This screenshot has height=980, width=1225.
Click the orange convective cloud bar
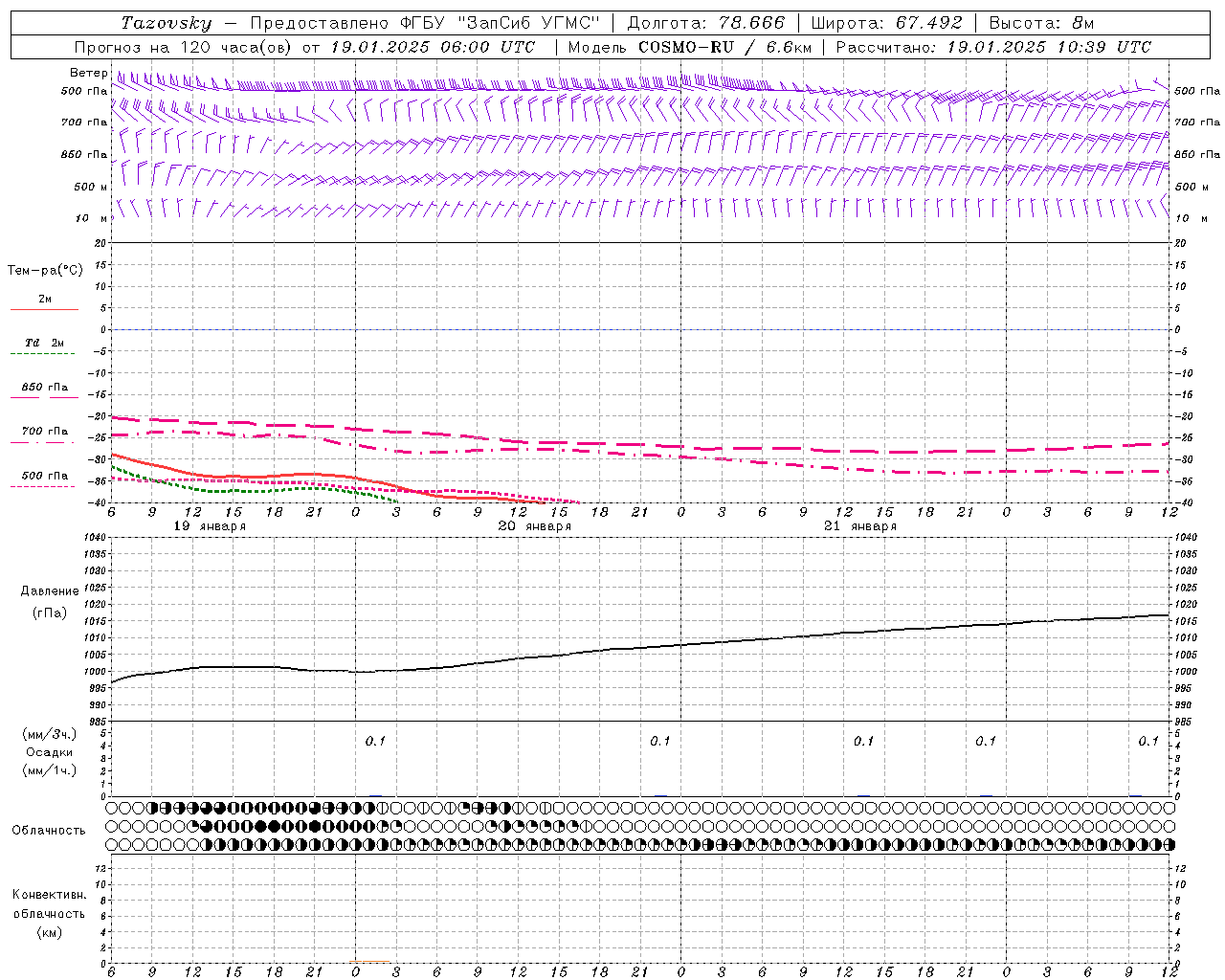[x=369, y=961]
